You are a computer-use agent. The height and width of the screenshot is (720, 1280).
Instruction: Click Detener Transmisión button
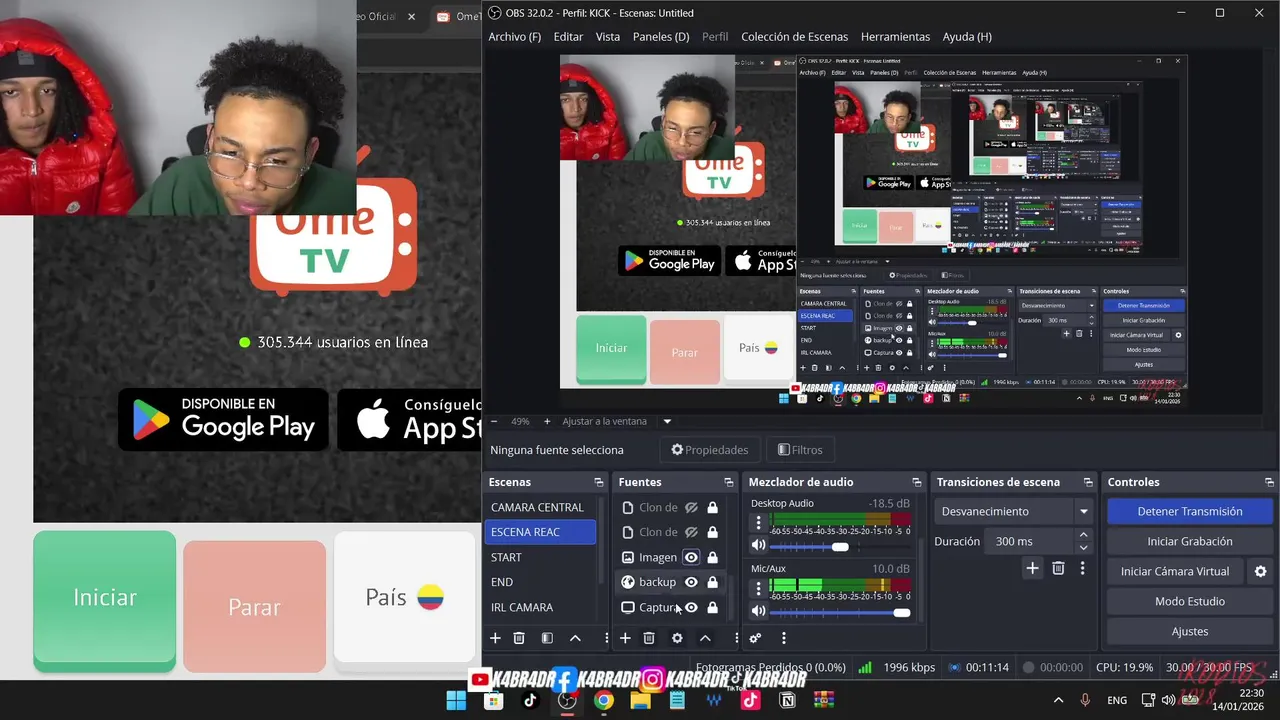[x=1189, y=511]
